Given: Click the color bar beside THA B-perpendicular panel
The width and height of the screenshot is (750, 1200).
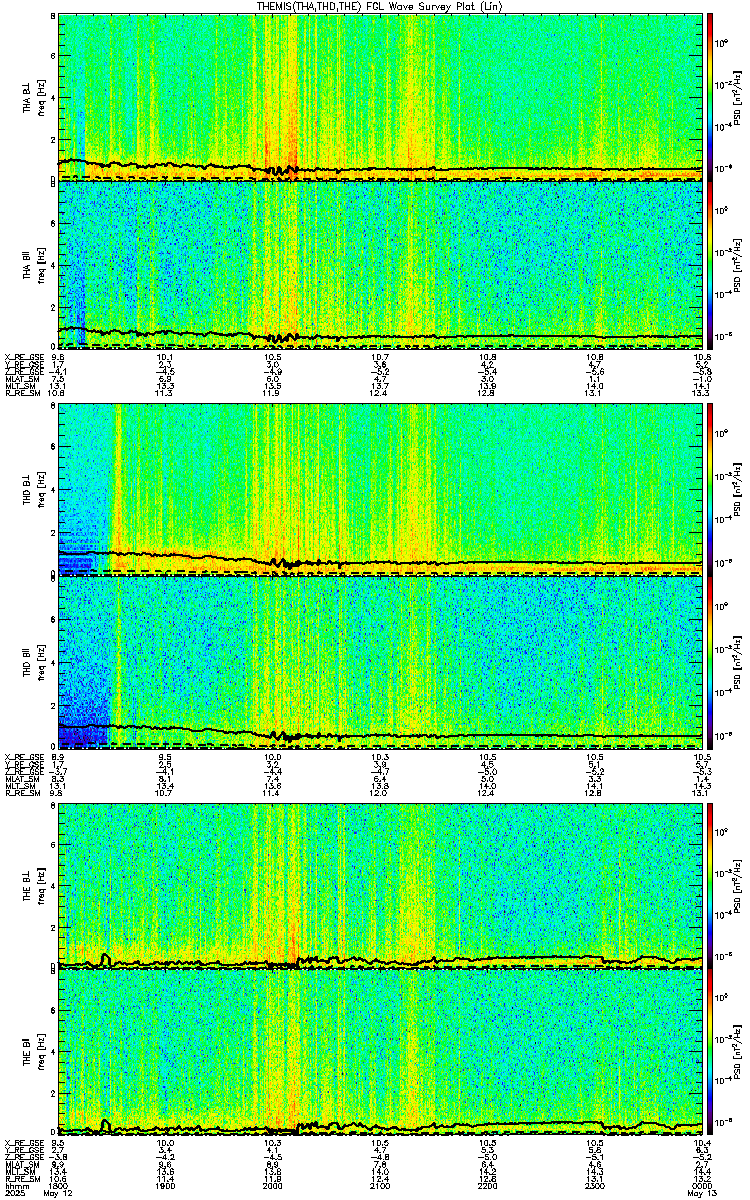Looking at the screenshot, I should tap(708, 96).
